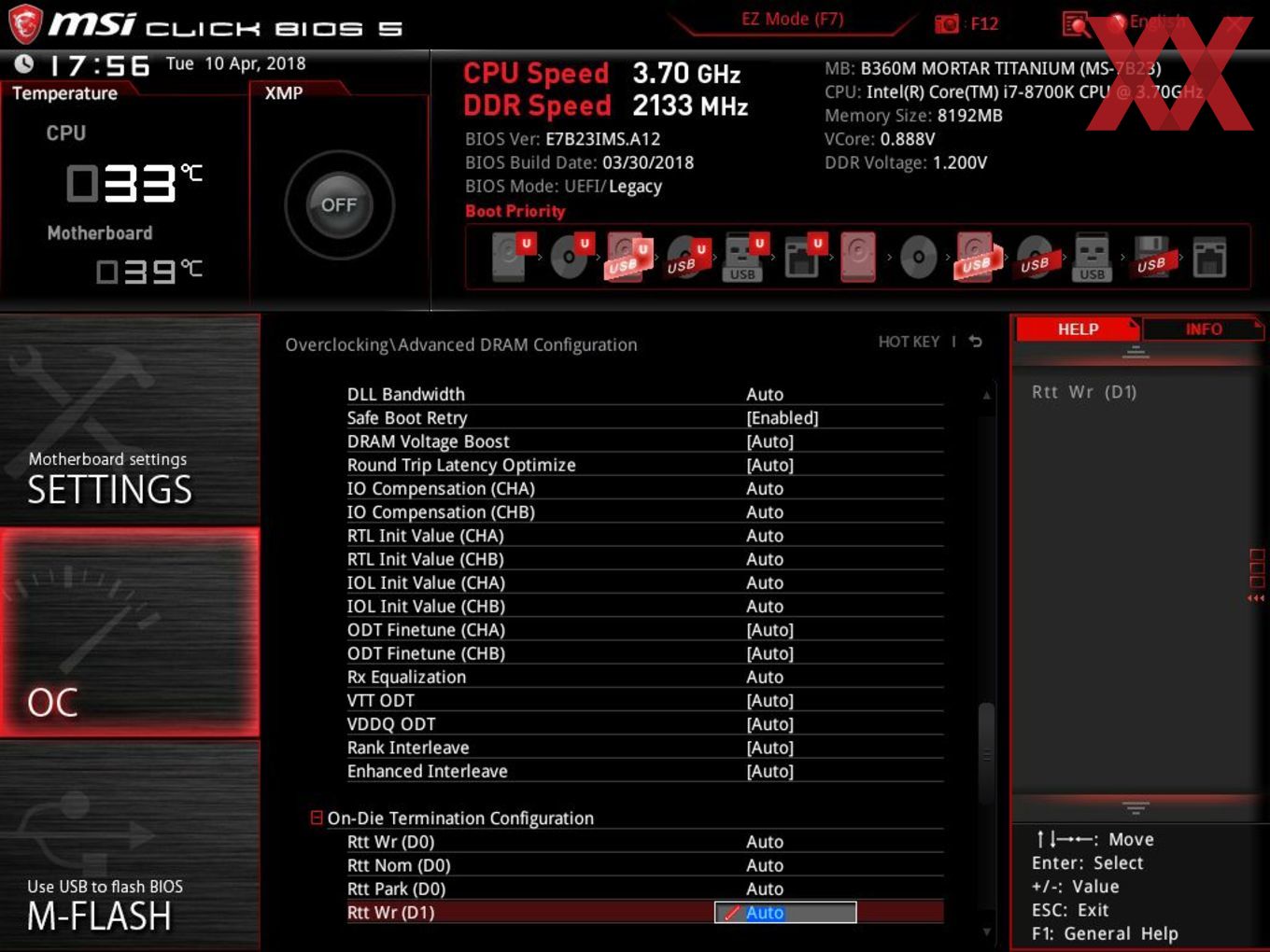1270x952 pixels.
Task: Switch to the INFO tab
Action: [1203, 329]
